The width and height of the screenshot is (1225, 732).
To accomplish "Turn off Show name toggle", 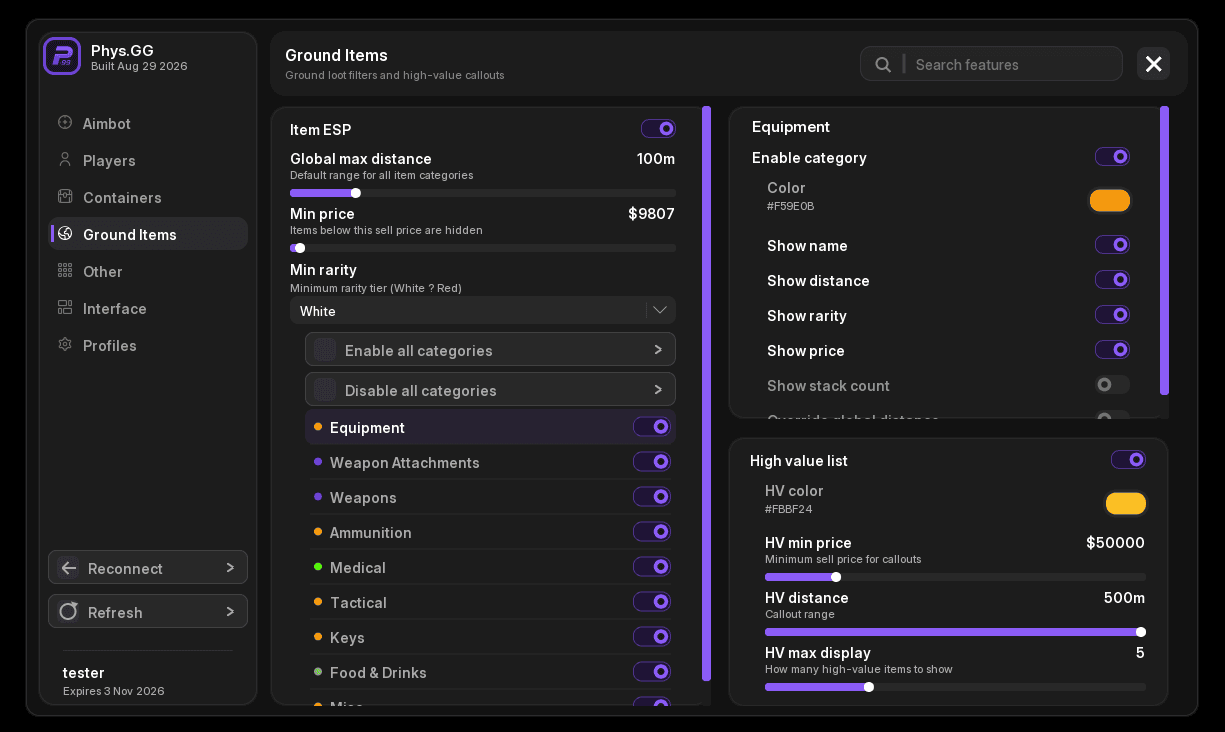I will pyautogui.click(x=1112, y=245).
